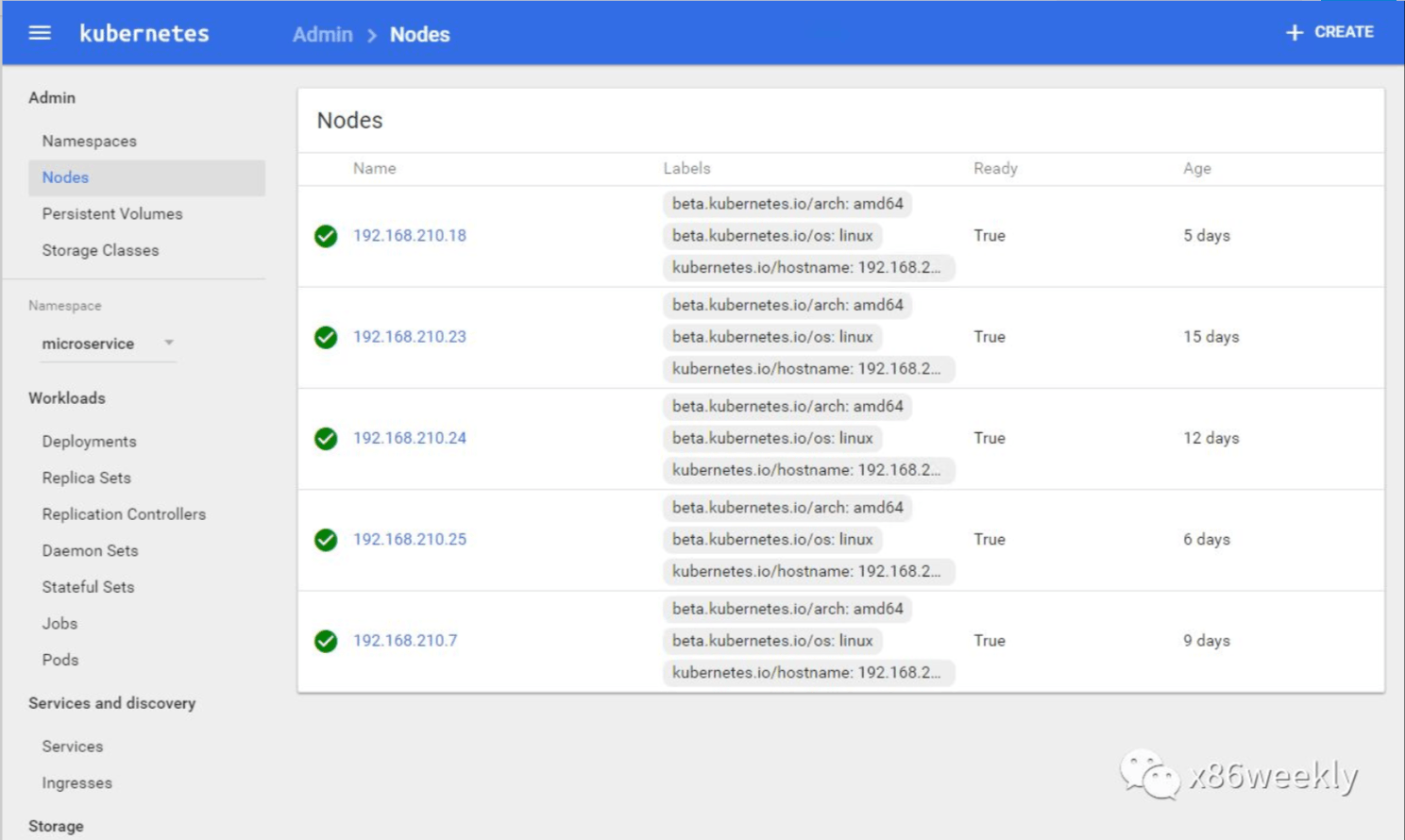Open node 192.168.210.25
This screenshot has height=840, width=1405.
410,540
